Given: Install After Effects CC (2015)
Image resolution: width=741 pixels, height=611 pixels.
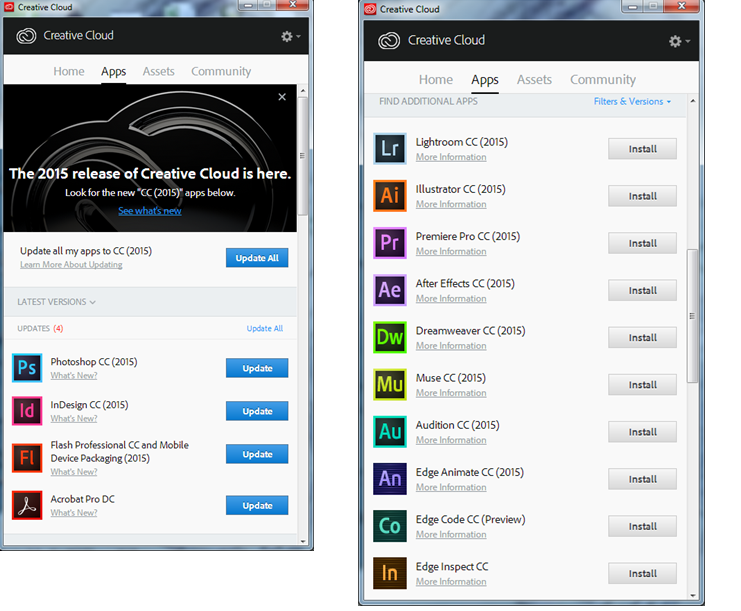Looking at the screenshot, I should 642,291.
